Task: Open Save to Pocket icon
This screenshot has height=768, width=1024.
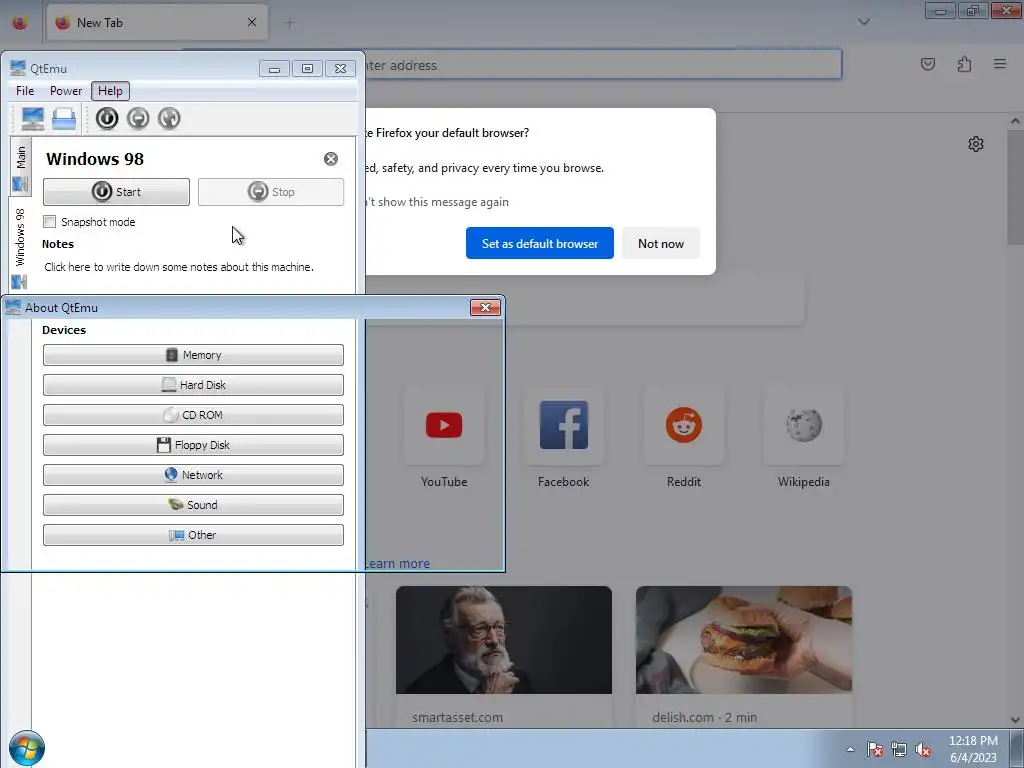Action: (928, 64)
